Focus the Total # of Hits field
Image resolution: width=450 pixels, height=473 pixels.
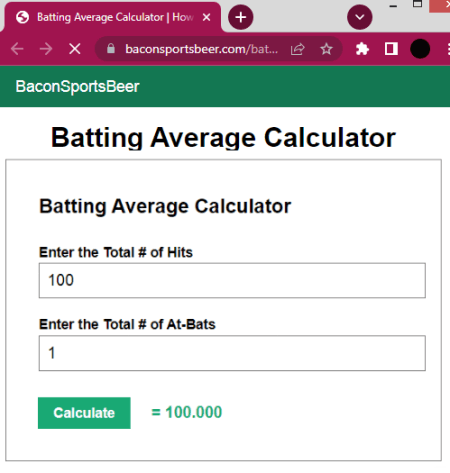[232, 280]
